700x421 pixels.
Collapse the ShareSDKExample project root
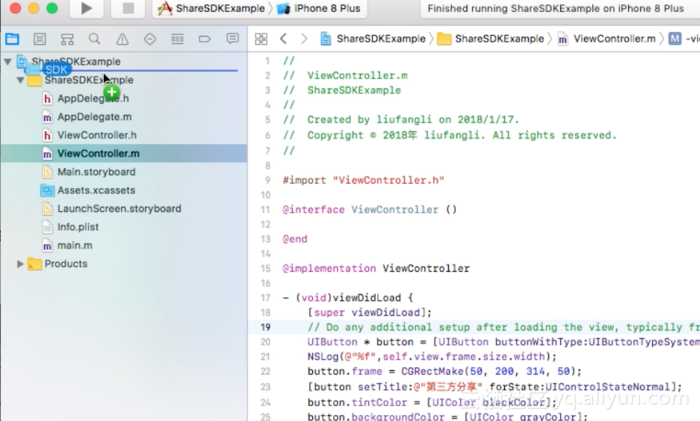8,62
